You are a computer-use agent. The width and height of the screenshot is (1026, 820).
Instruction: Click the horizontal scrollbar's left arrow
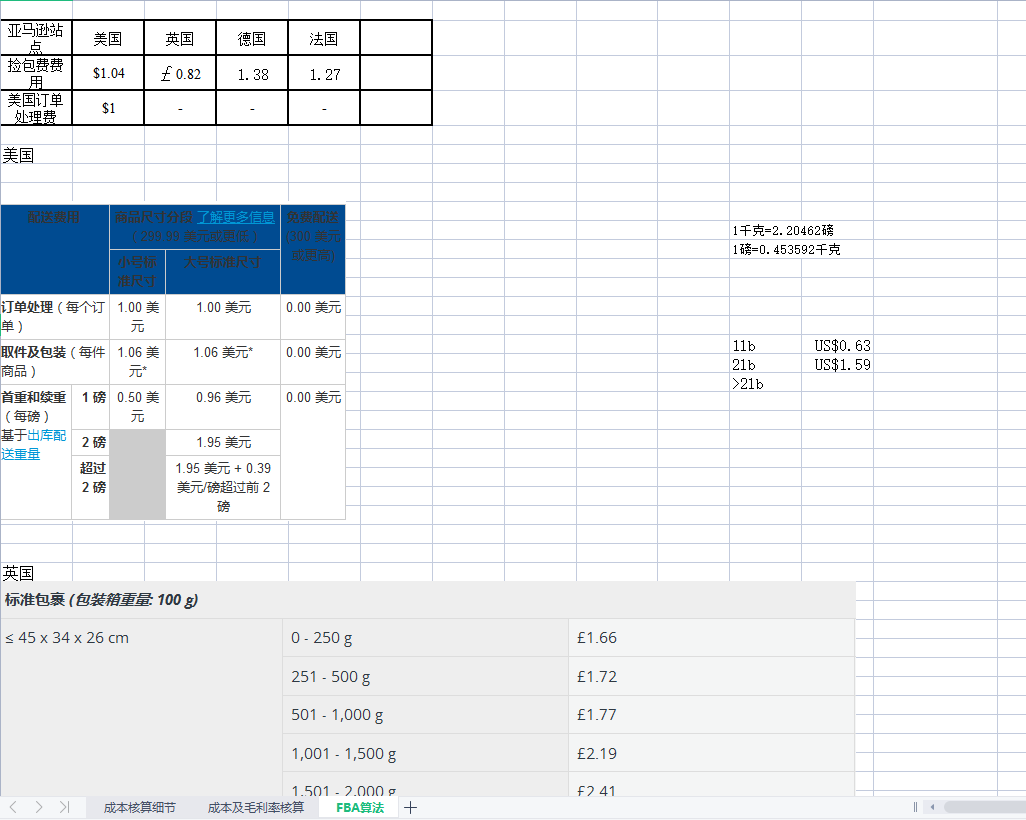(932, 808)
